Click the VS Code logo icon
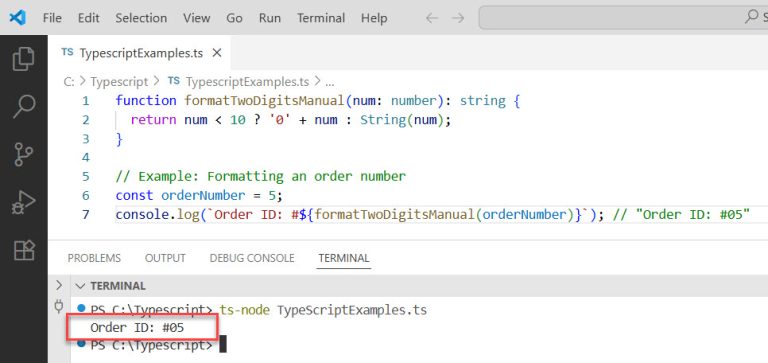This screenshot has height=363, width=768. (x=18, y=18)
